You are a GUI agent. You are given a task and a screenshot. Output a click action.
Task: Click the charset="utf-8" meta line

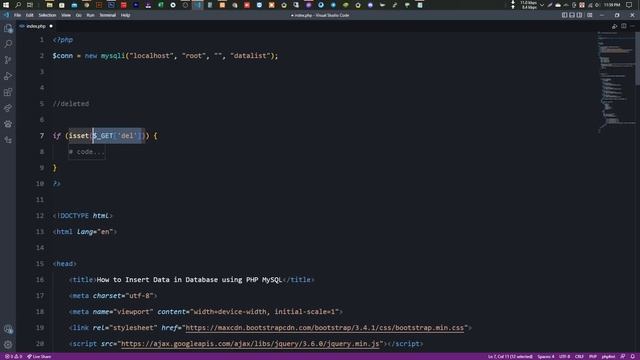113,296
